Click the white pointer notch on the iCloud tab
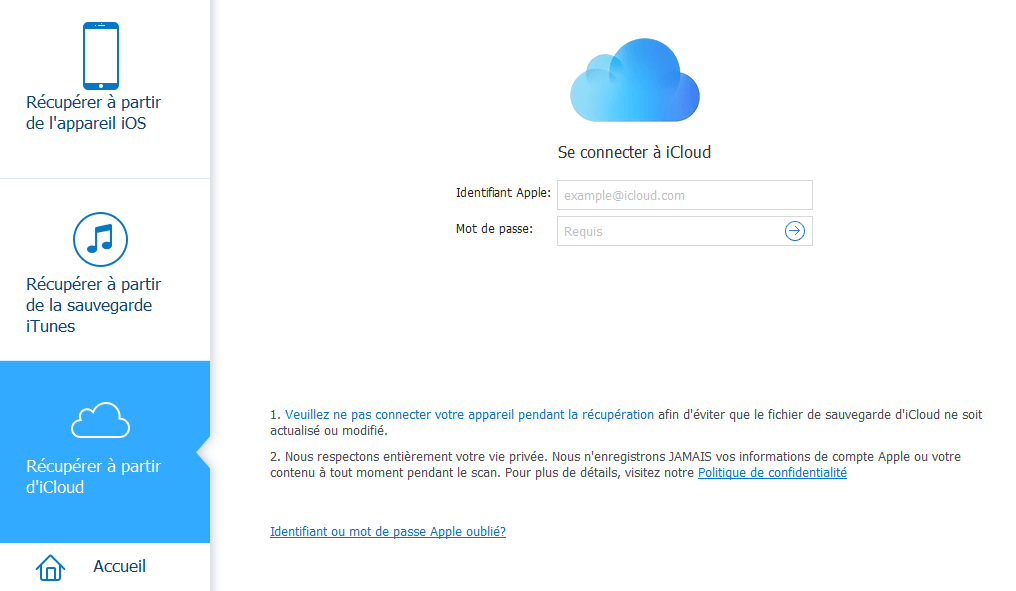The height and width of the screenshot is (591, 1016). pyautogui.click(x=203, y=452)
